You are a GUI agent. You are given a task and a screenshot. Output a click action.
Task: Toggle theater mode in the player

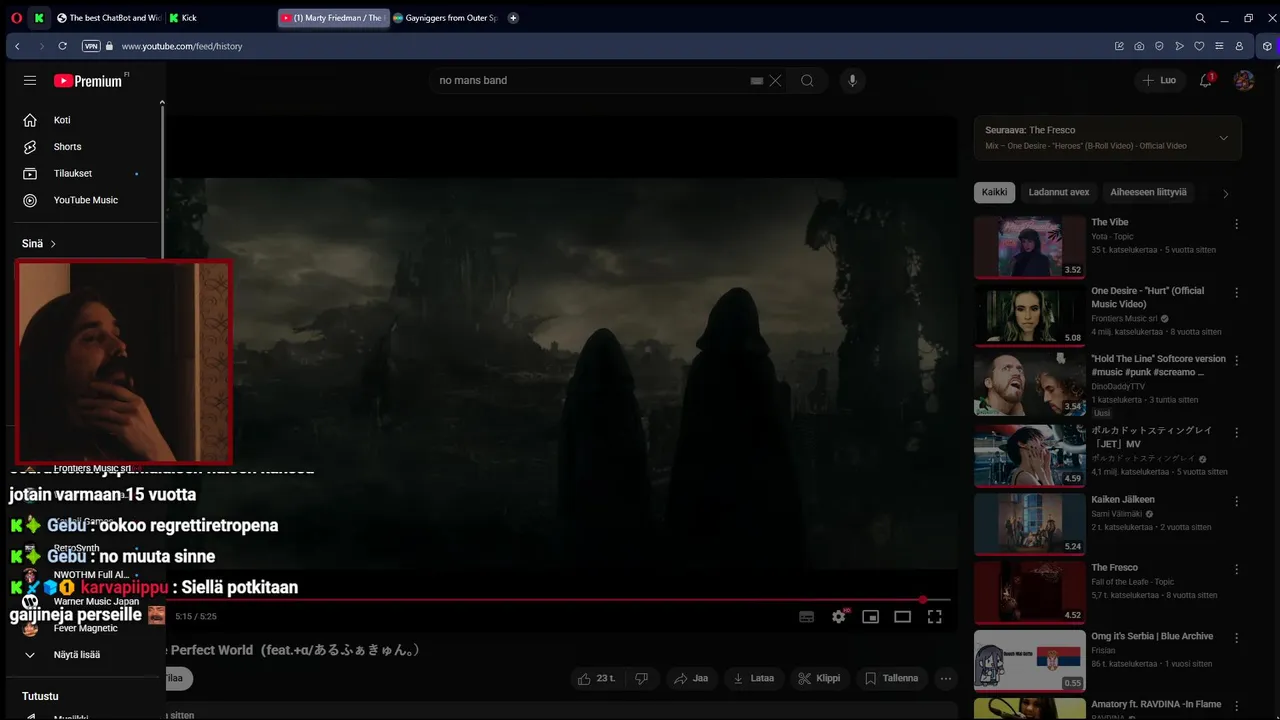(x=902, y=617)
